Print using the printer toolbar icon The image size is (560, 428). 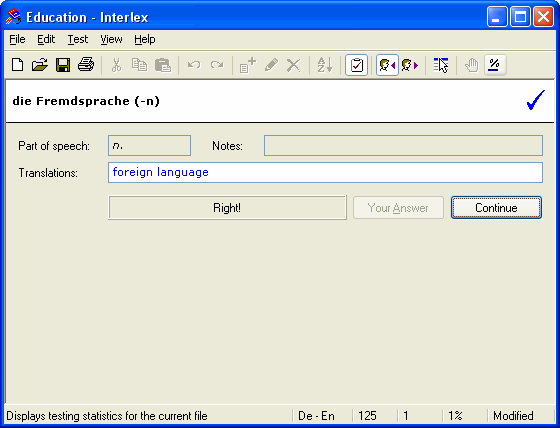point(86,65)
